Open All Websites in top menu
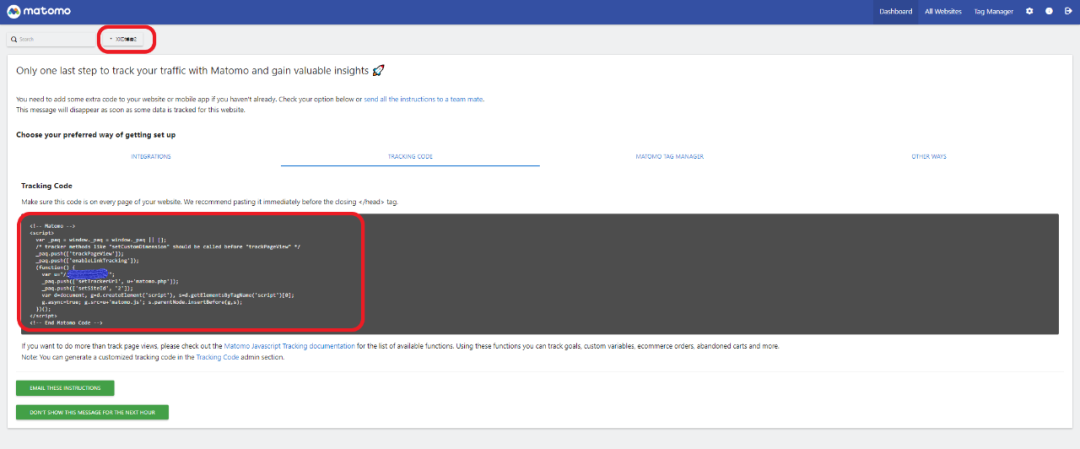 (943, 12)
